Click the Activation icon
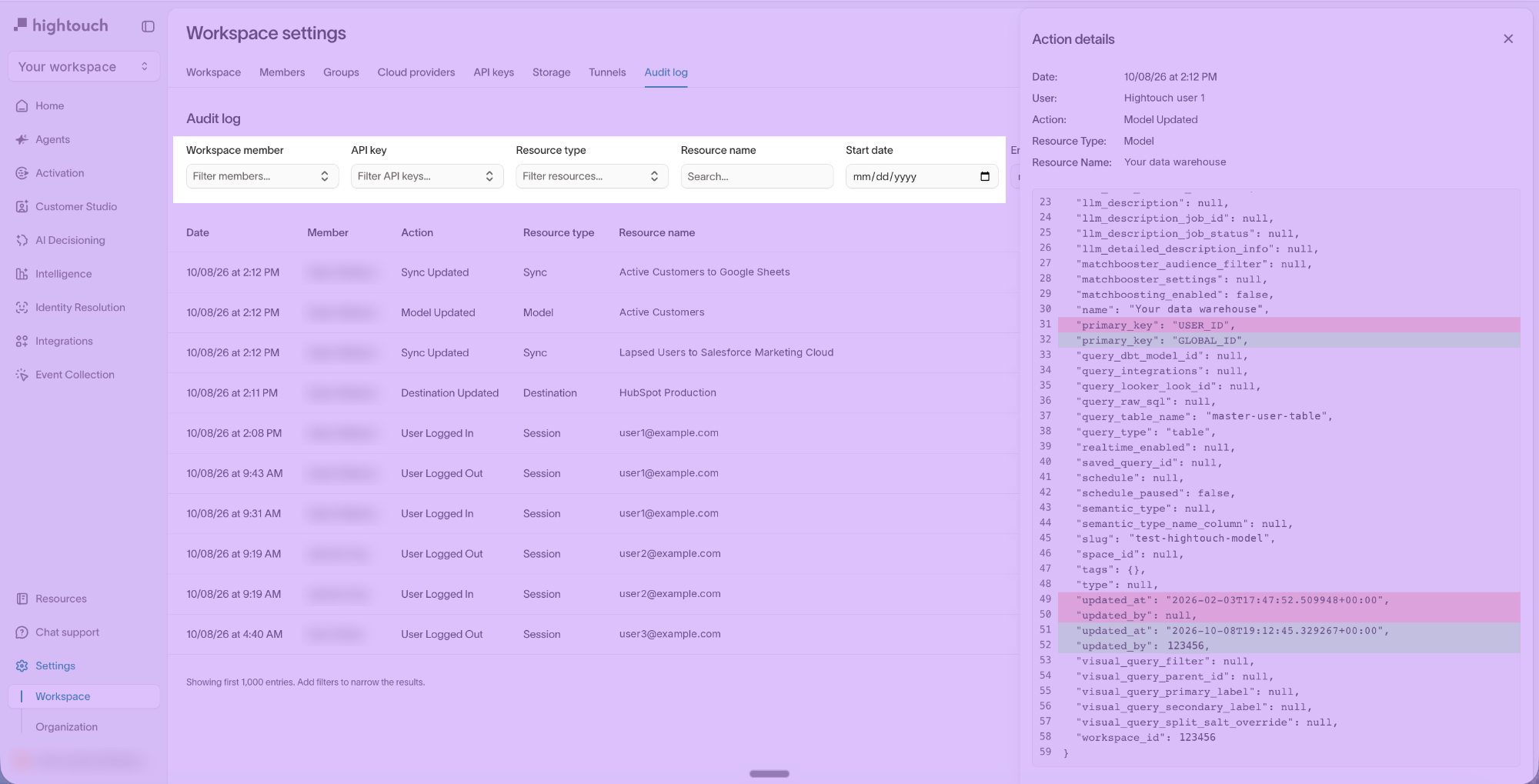Viewport: 1539px width, 784px height. (22, 173)
